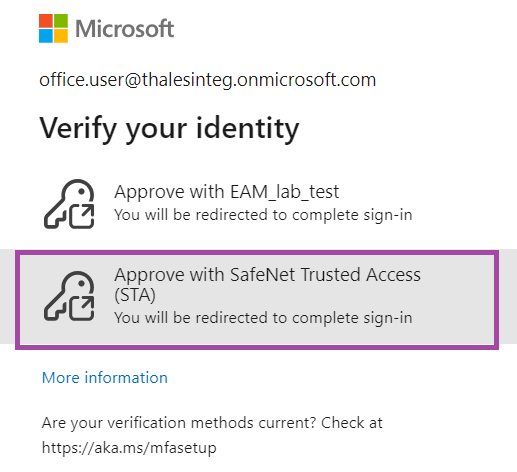Click the Microsoft wordmark text
This screenshot has height=472, width=517.
click(125, 29)
